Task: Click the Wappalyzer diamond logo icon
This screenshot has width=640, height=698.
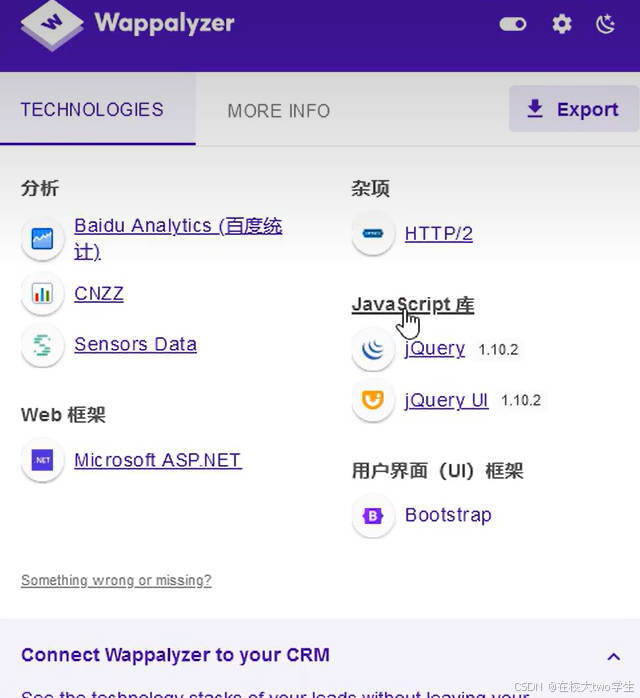Action: [x=52, y=25]
